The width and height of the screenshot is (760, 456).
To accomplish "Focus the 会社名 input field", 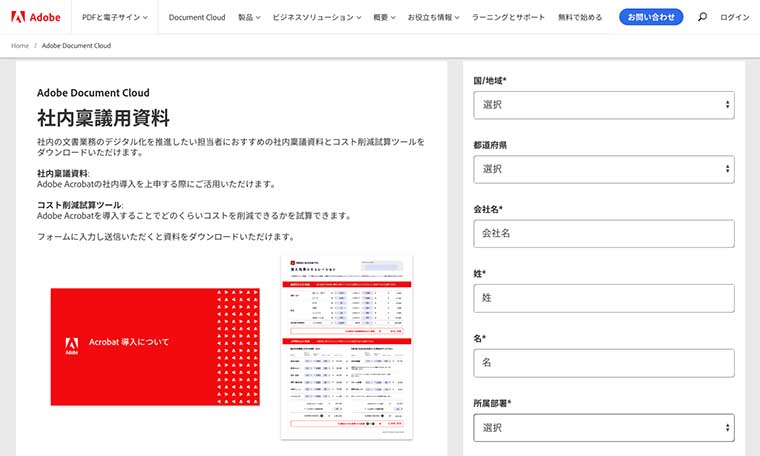I will tap(603, 234).
